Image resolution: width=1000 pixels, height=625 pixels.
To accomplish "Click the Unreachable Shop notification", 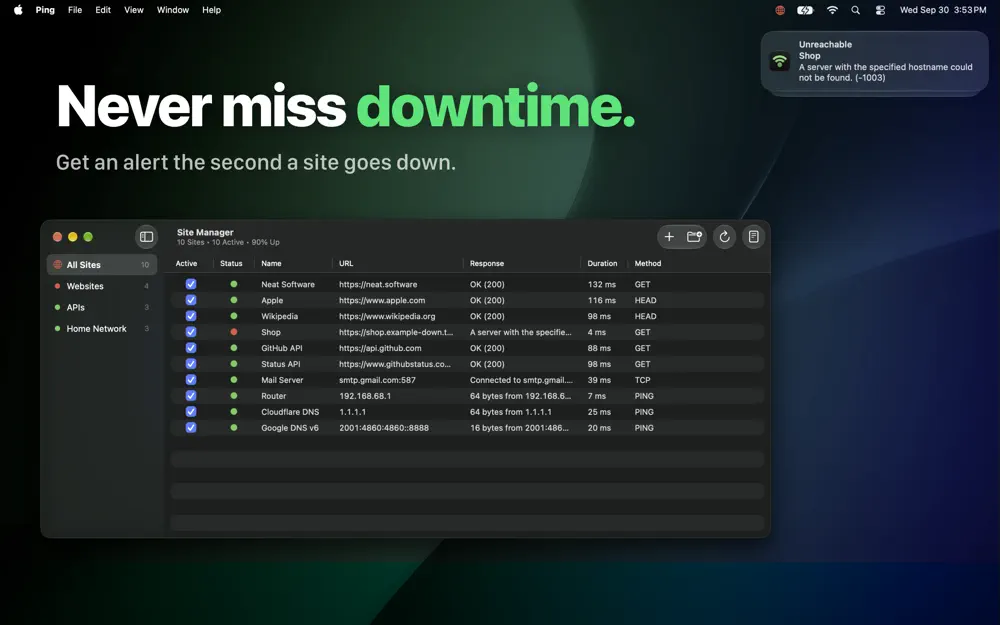I will pyautogui.click(x=874, y=61).
